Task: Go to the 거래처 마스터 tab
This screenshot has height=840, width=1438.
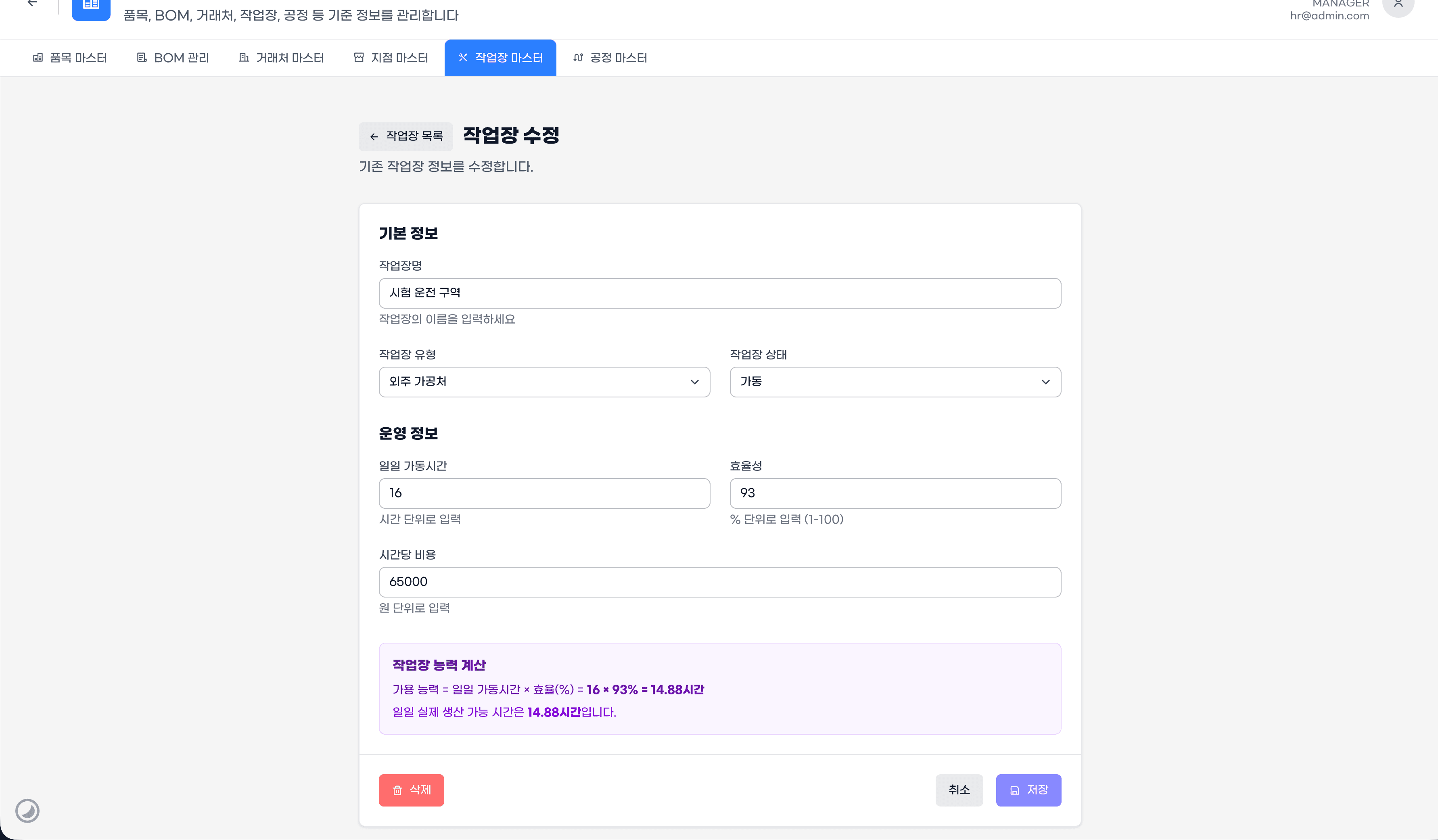Action: [281, 58]
